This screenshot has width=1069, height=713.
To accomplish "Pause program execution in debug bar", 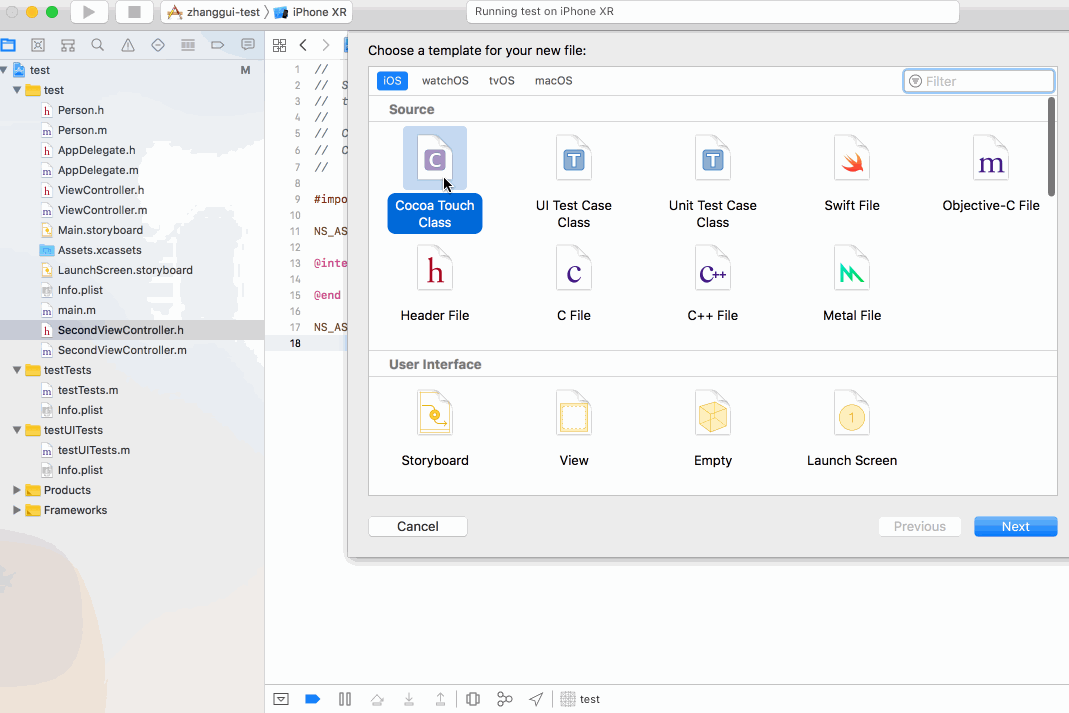I will click(x=345, y=699).
